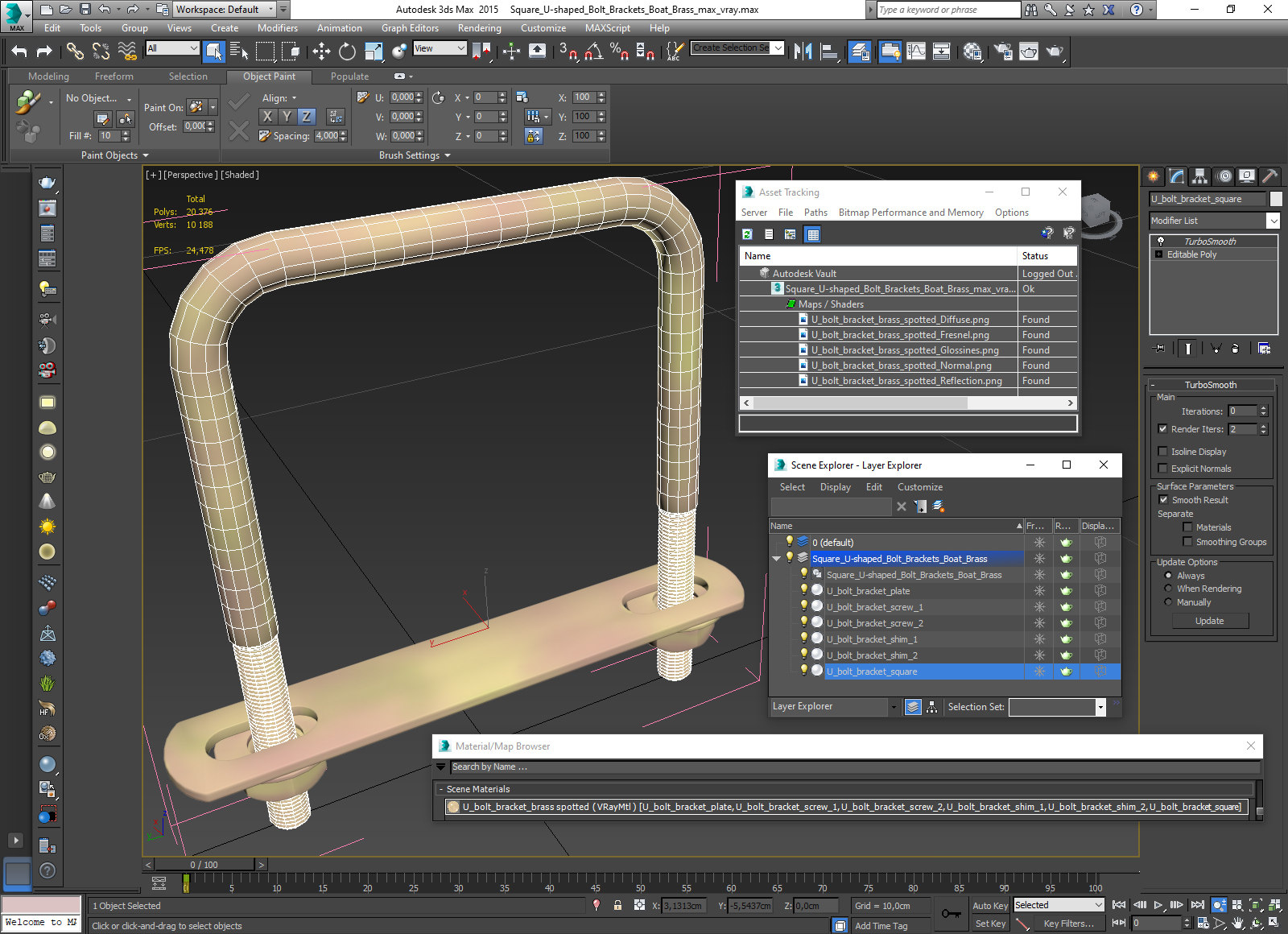Click the Play Animation button
The image size is (1288, 934).
(1158, 905)
